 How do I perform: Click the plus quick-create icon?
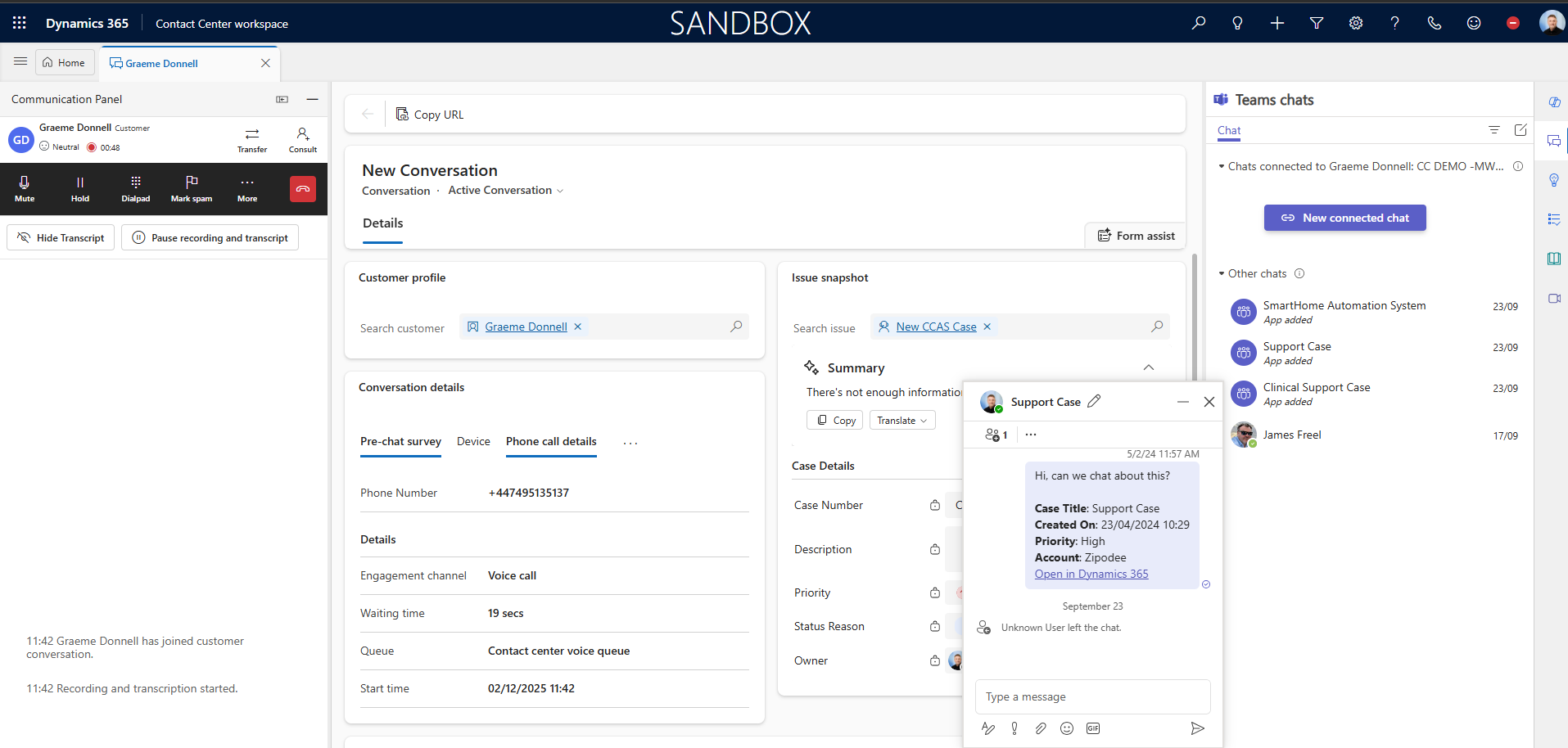pyautogui.click(x=1277, y=23)
